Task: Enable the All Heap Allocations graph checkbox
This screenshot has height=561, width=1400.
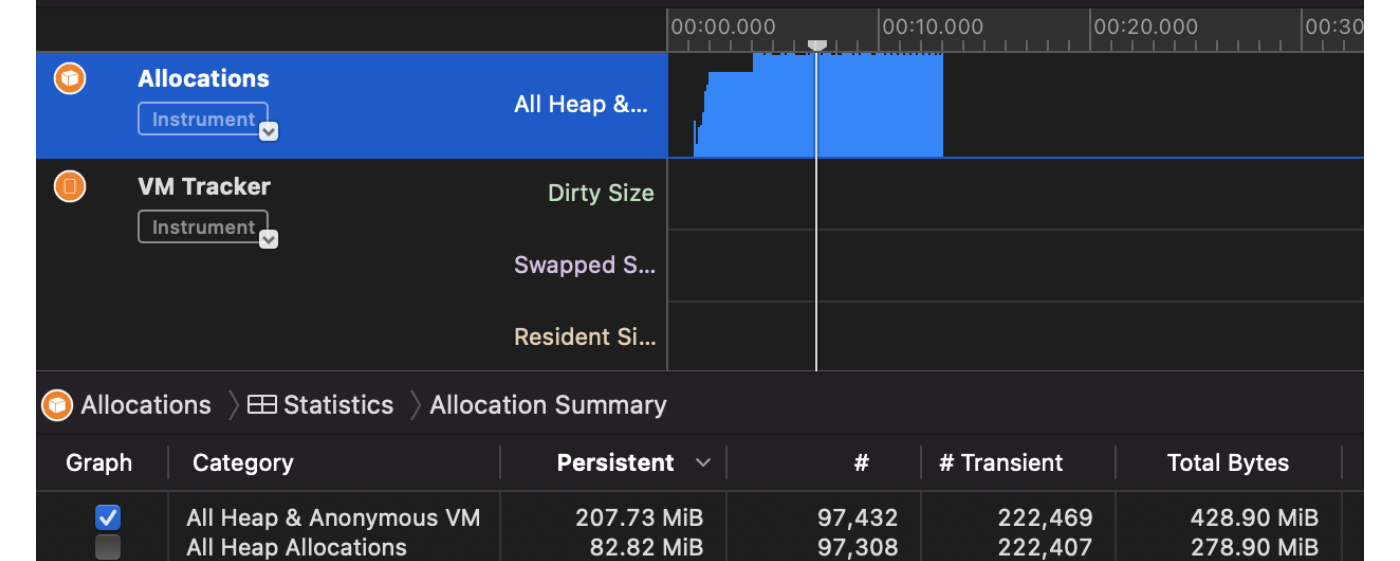Action: pos(107,547)
